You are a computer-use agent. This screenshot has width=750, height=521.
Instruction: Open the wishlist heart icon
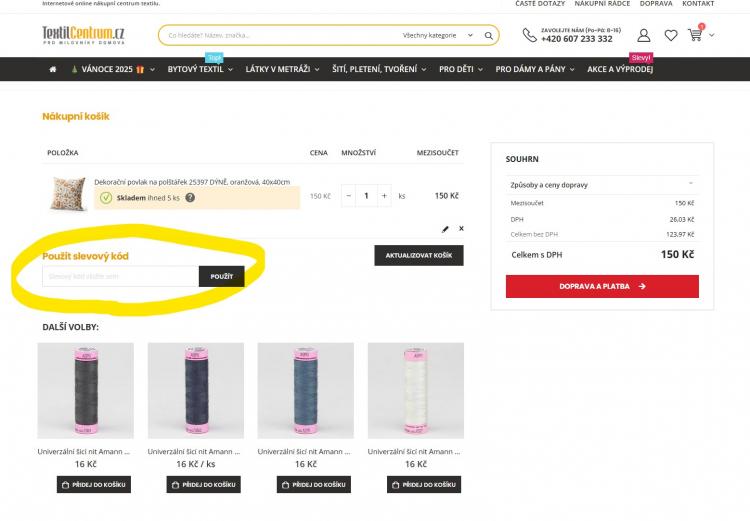click(670, 36)
